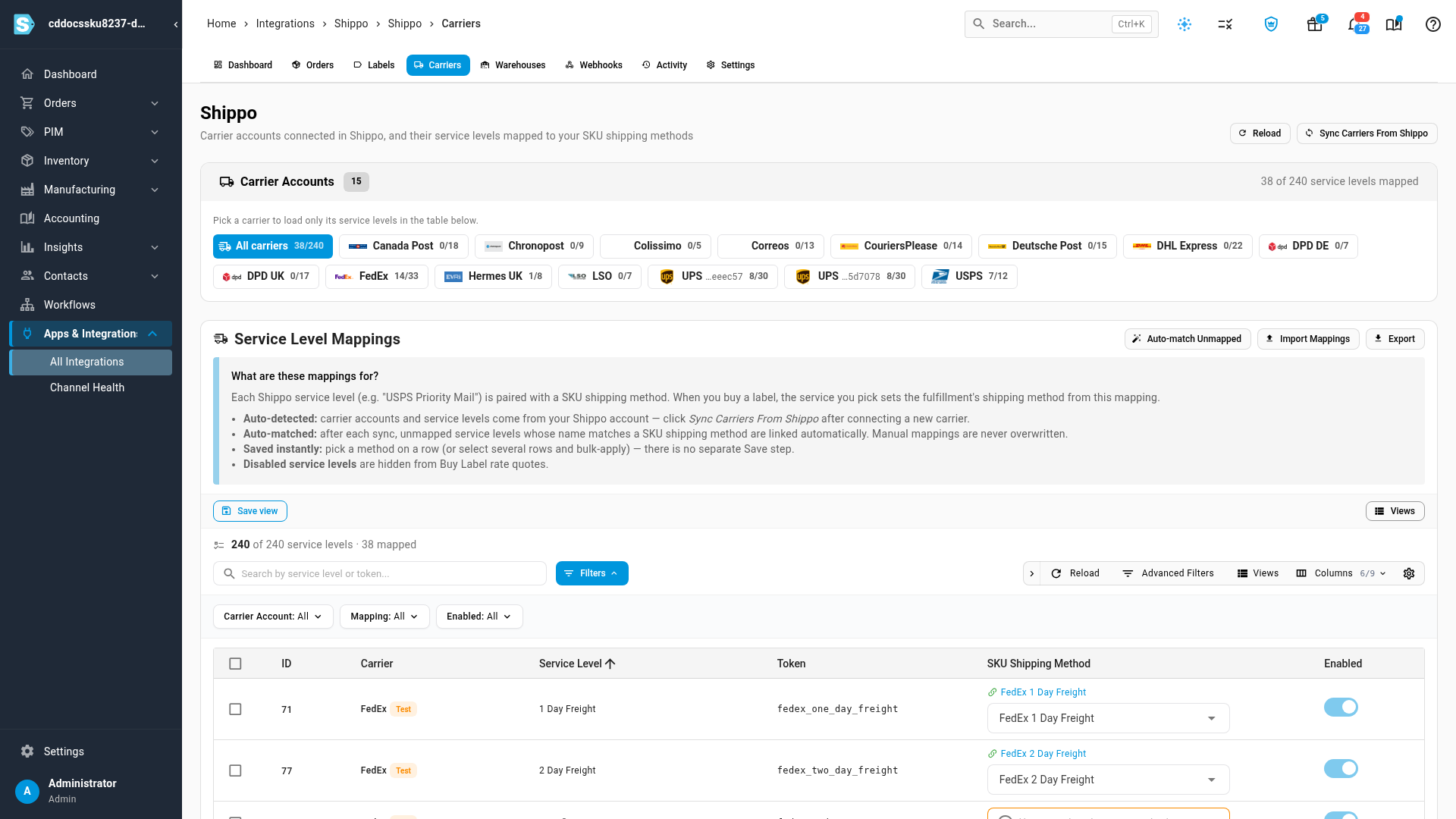The width and height of the screenshot is (1456, 819).
Task: Sort by the Service Level column header
Action: pos(576,664)
